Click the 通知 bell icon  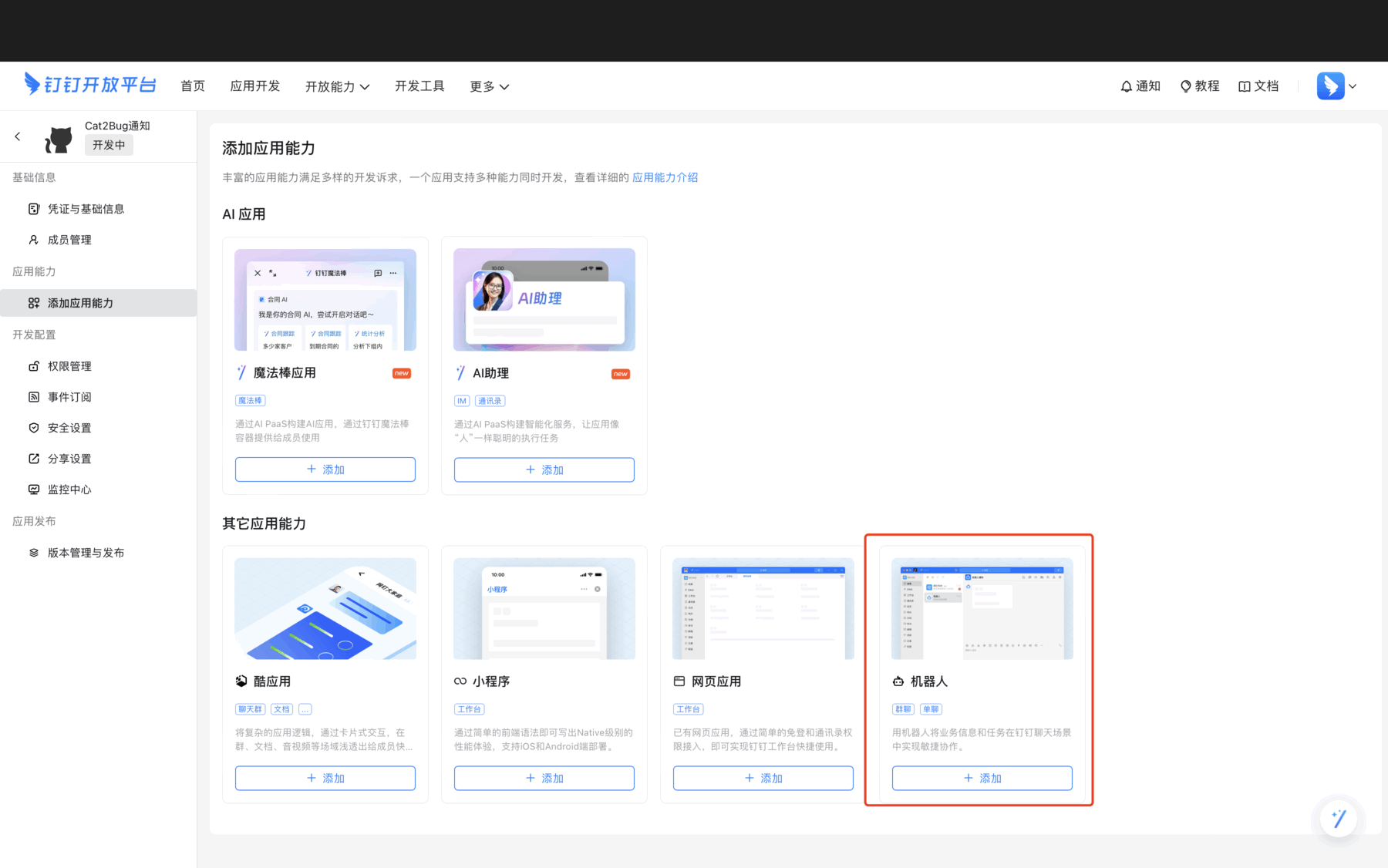[1127, 86]
